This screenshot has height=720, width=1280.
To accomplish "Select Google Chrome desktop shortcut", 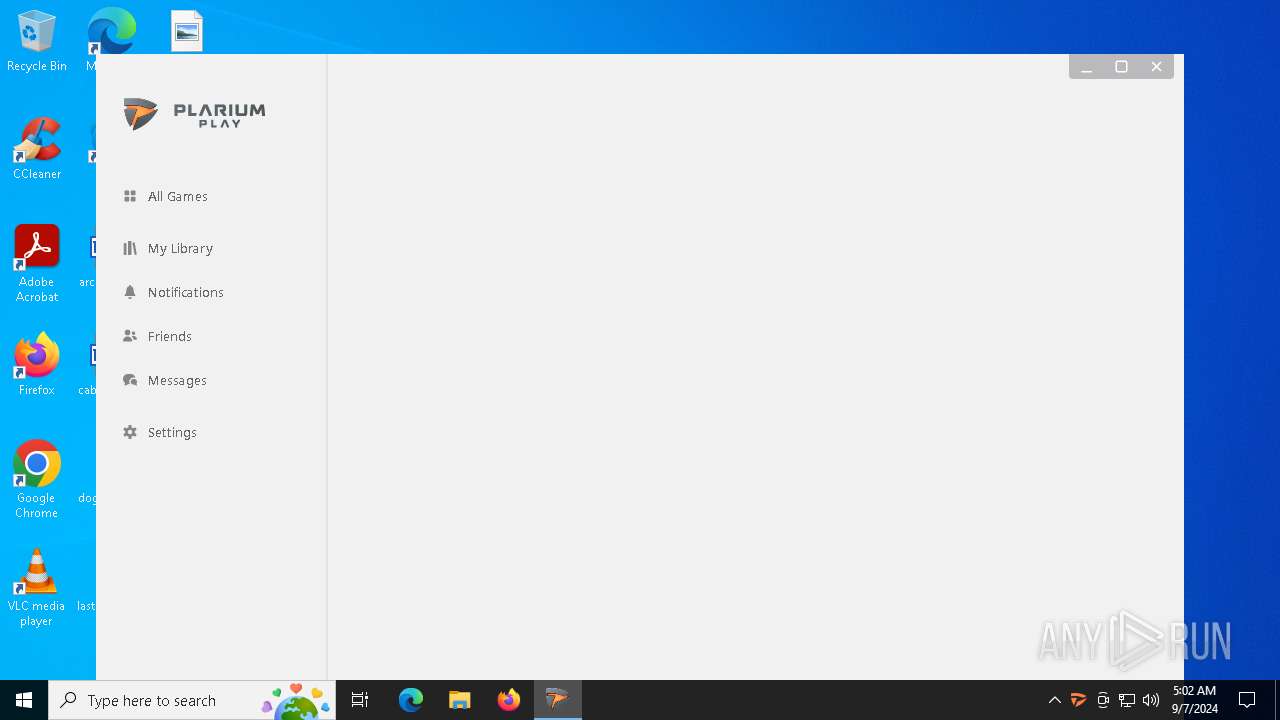I will pos(37,480).
